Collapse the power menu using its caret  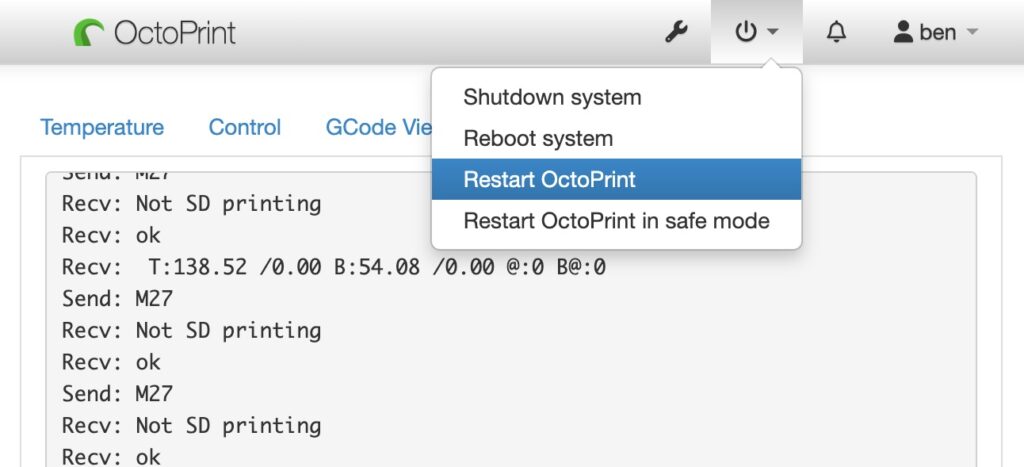(x=773, y=33)
